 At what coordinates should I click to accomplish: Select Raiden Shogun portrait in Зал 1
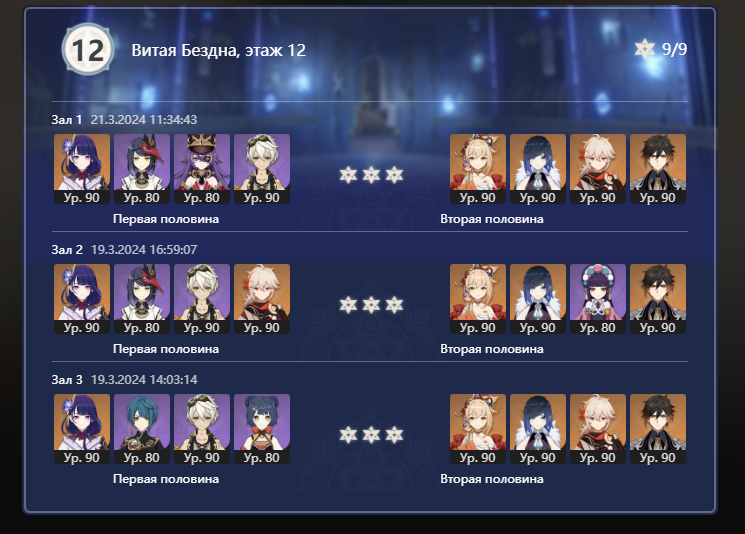coord(82,169)
